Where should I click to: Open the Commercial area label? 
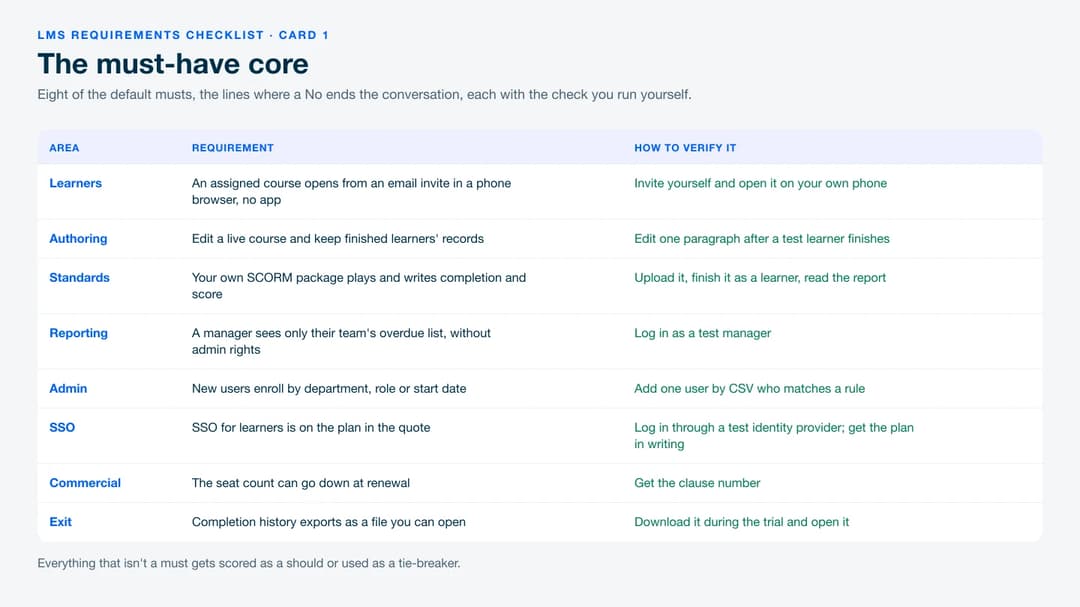coord(85,483)
